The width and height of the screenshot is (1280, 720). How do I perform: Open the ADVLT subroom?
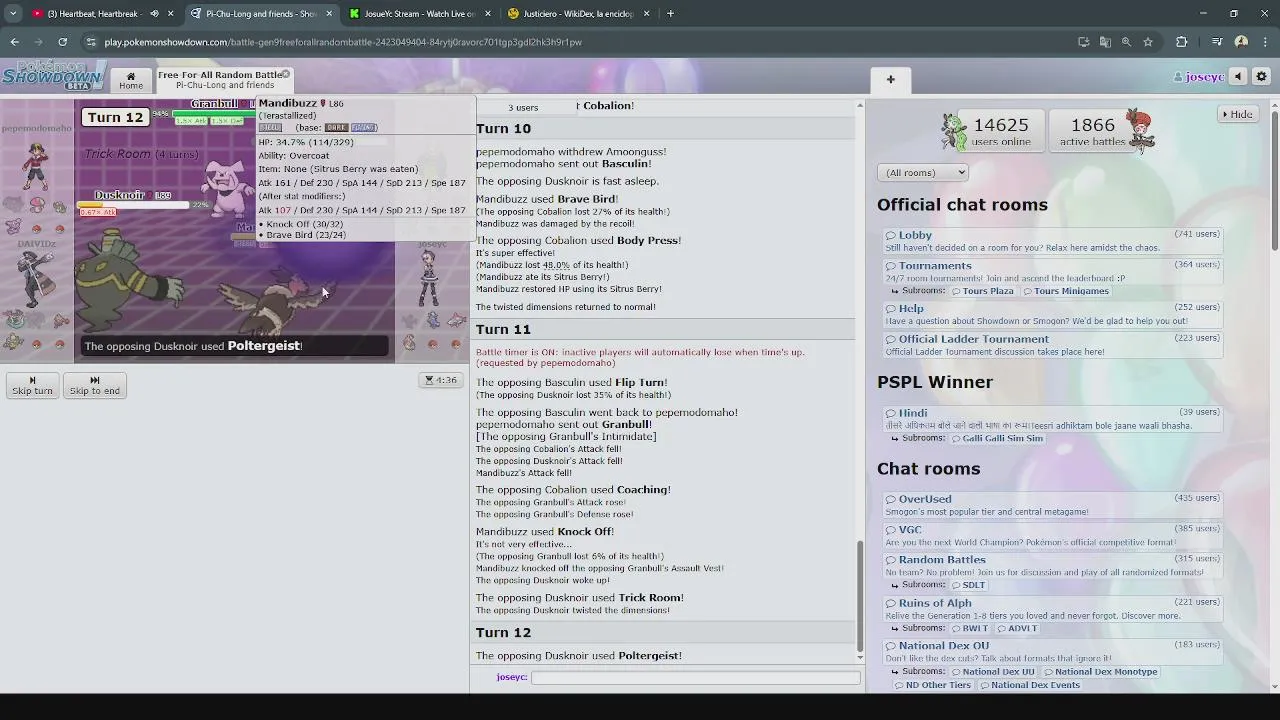click(1017, 628)
